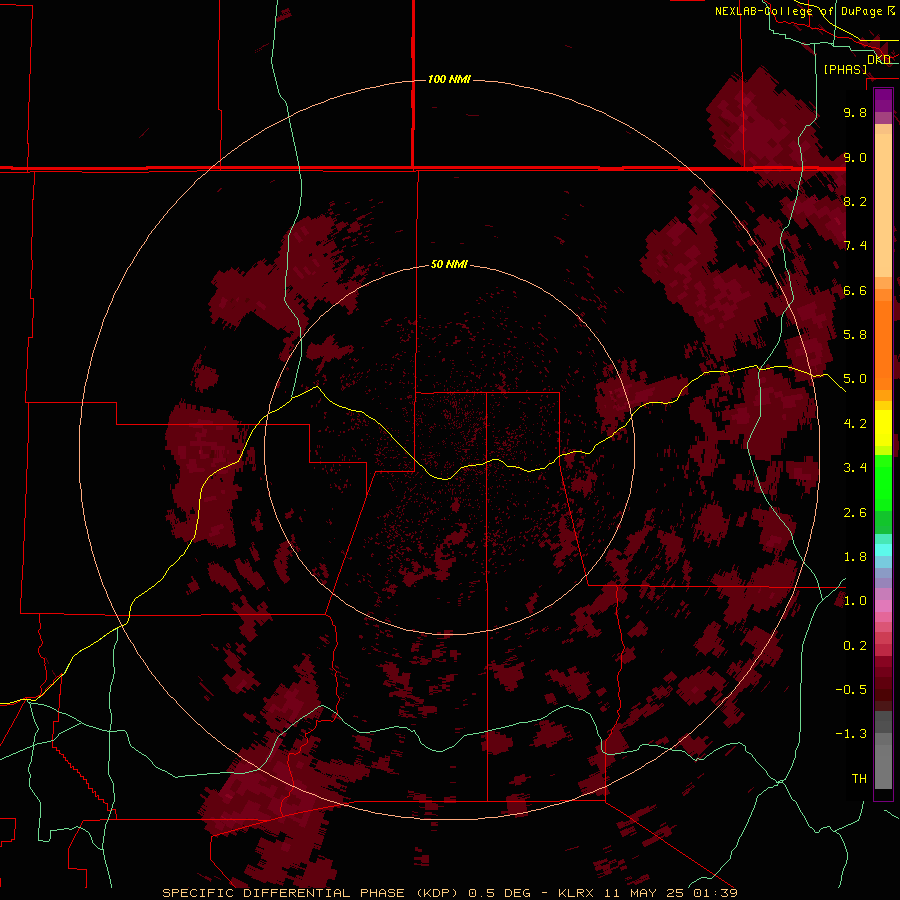Screen dimensions: 900x900
Task: Click the 0.2 legend value
Action: click(855, 646)
